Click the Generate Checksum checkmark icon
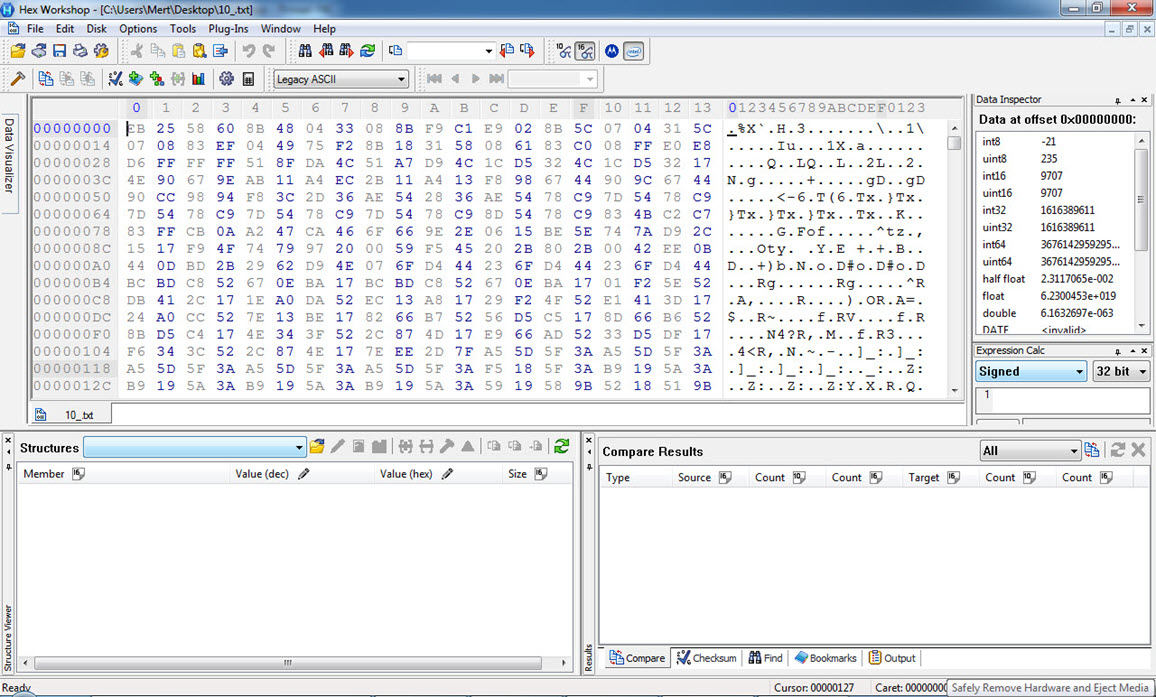 point(115,79)
